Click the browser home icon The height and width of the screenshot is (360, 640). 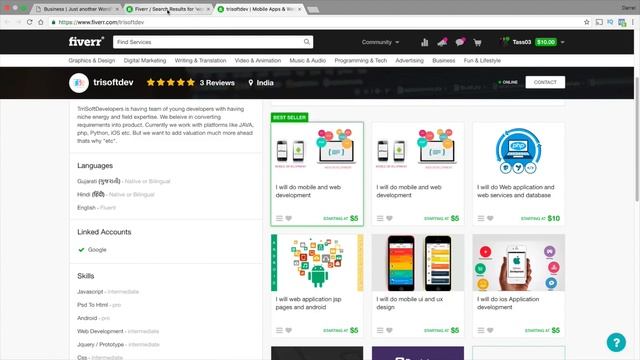tap(41, 22)
